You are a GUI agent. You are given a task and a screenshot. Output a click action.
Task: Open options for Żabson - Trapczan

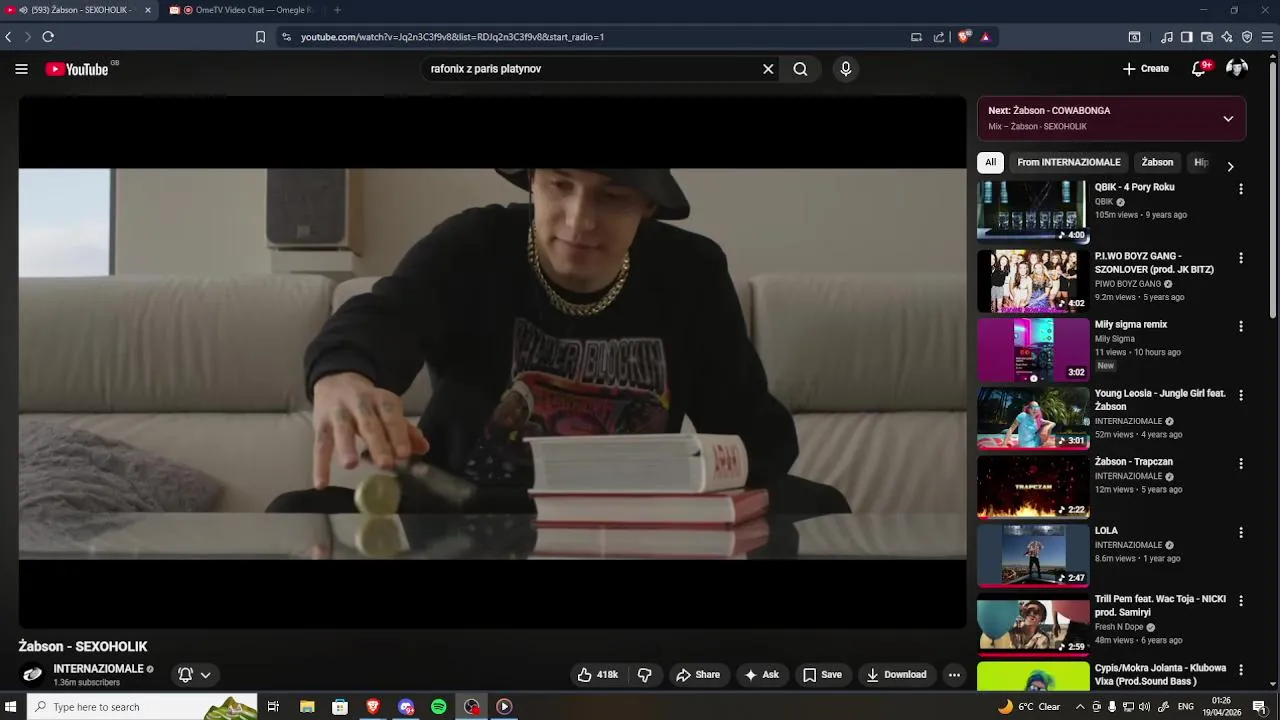point(1241,464)
